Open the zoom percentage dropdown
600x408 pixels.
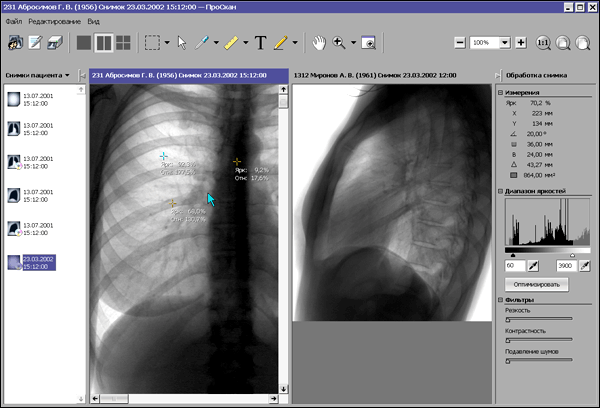pyautogui.click(x=506, y=43)
